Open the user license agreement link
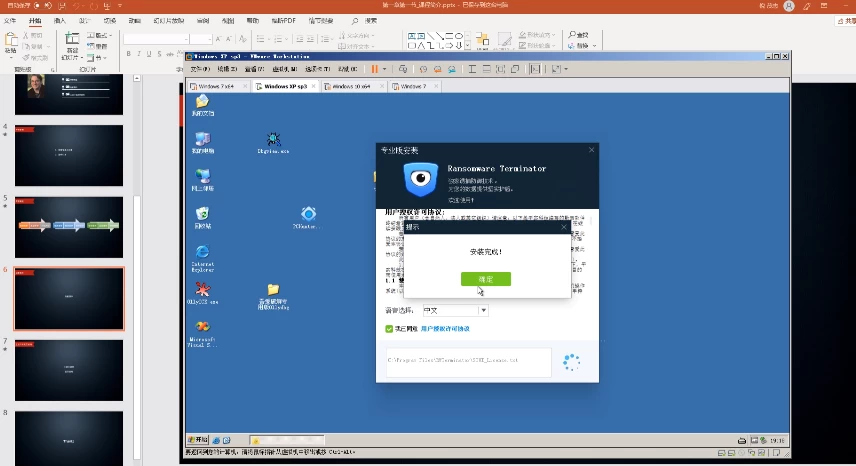The image size is (856, 466). click(x=445, y=328)
